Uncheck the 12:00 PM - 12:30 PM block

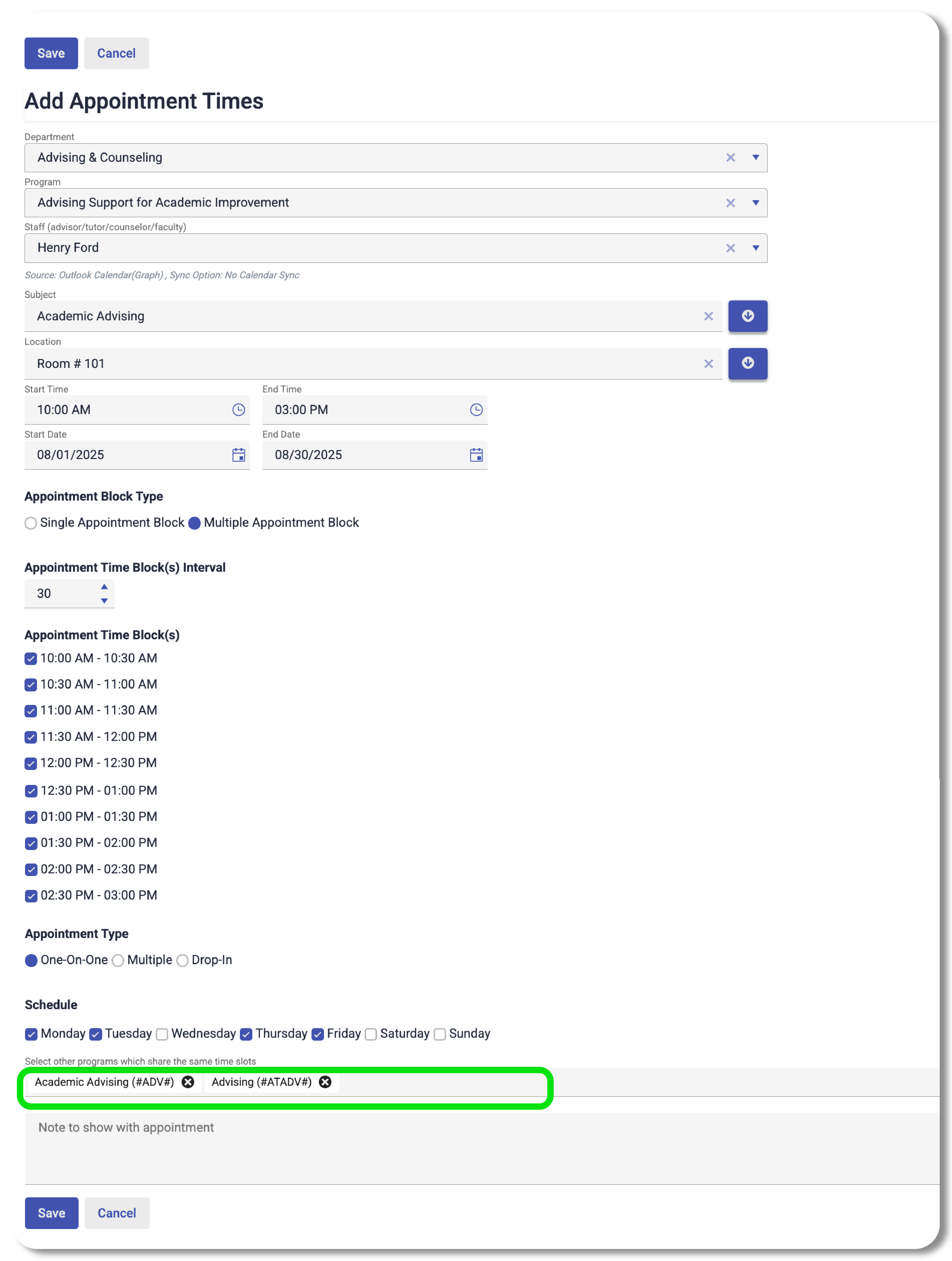31,764
